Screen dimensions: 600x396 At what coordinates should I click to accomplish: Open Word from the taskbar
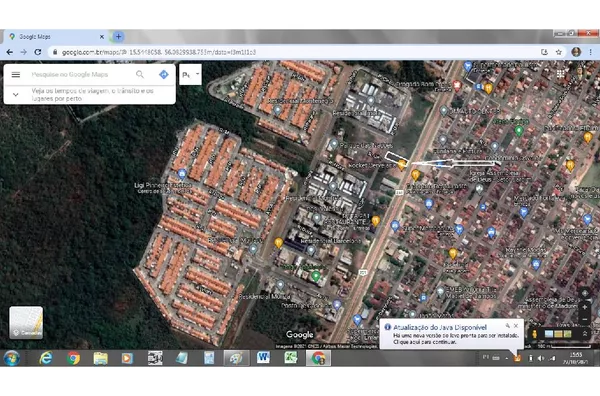(263, 358)
